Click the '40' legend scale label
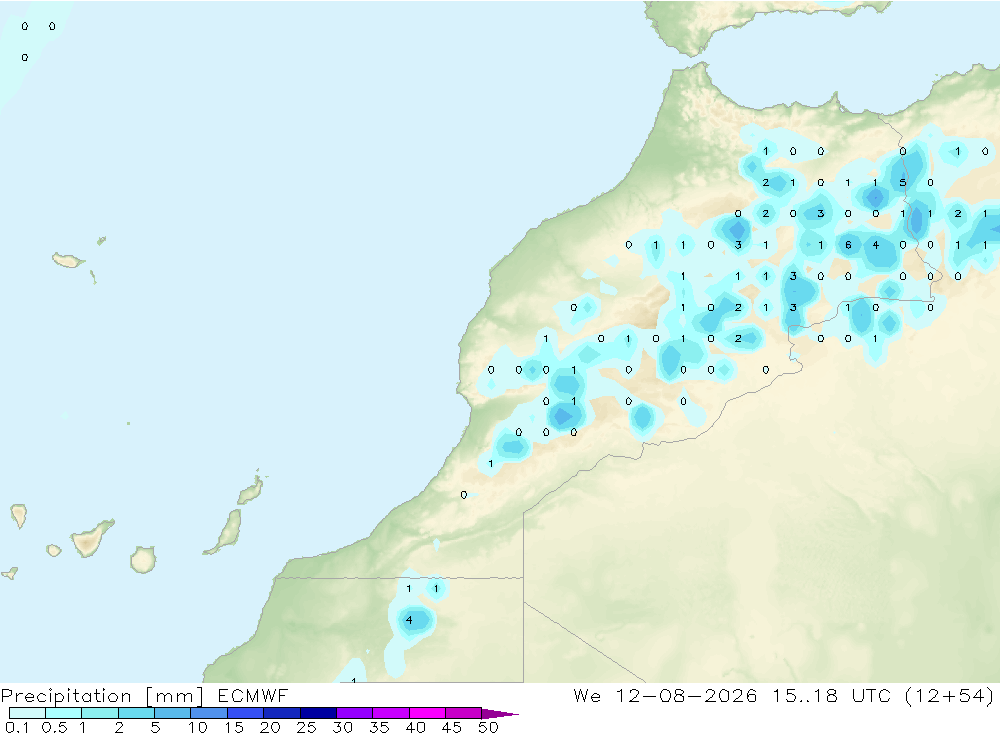Image resolution: width=1000 pixels, height=733 pixels. pyautogui.click(x=415, y=727)
